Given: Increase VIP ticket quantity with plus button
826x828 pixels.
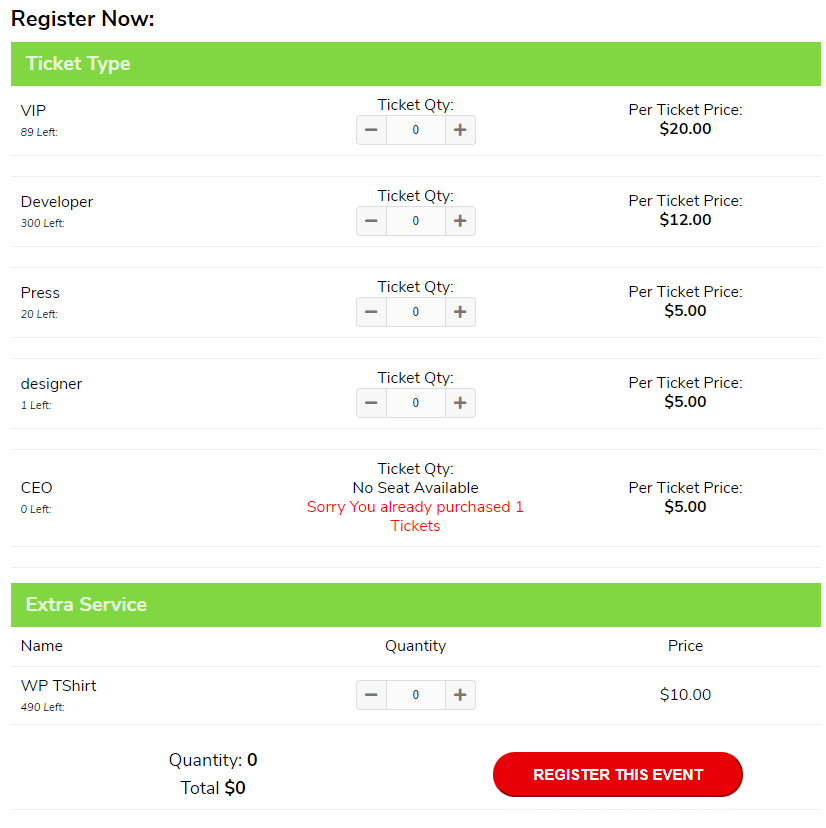Looking at the screenshot, I should coord(459,130).
